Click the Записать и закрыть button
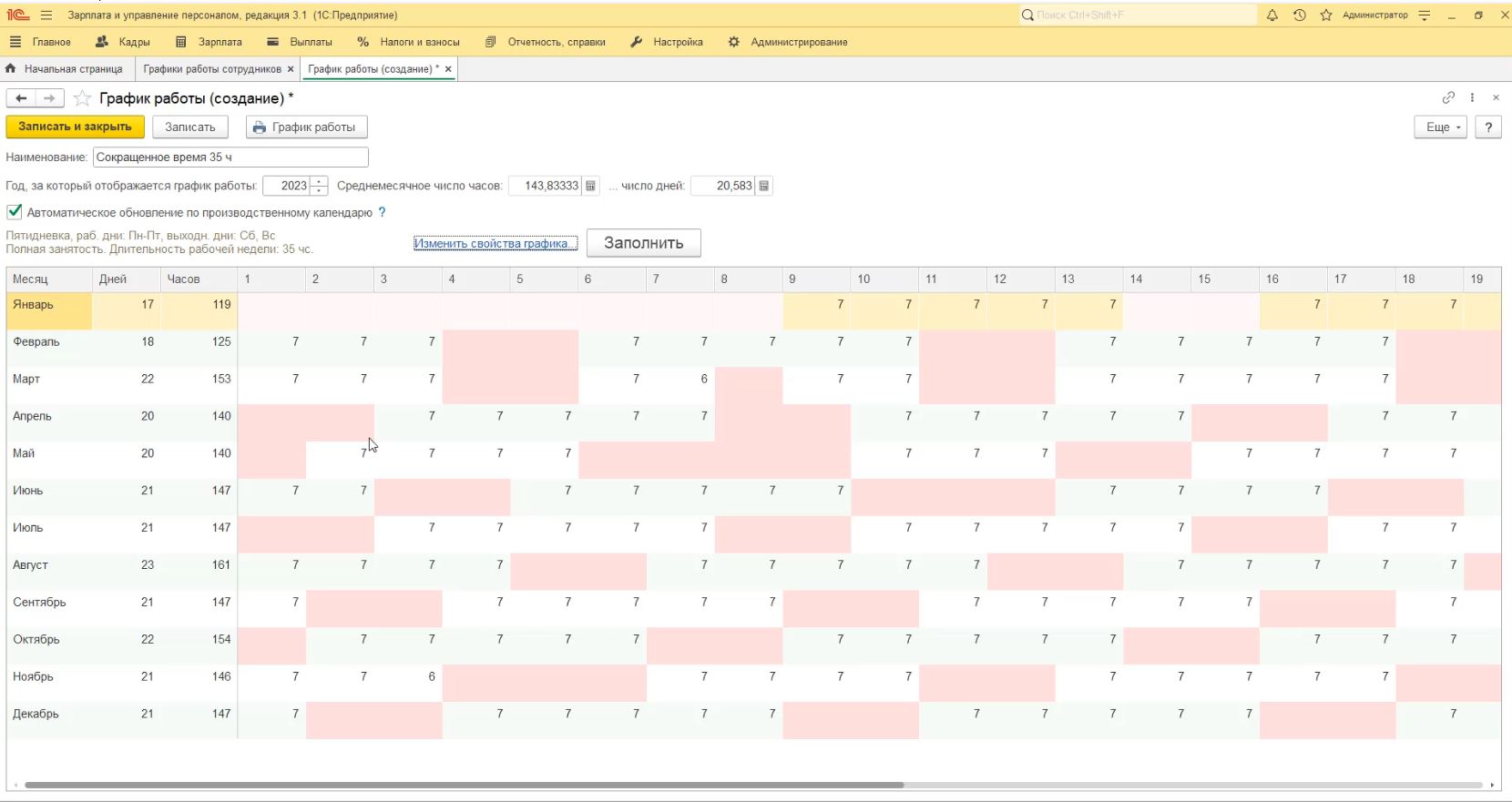The width and height of the screenshot is (1512, 802). [x=75, y=127]
